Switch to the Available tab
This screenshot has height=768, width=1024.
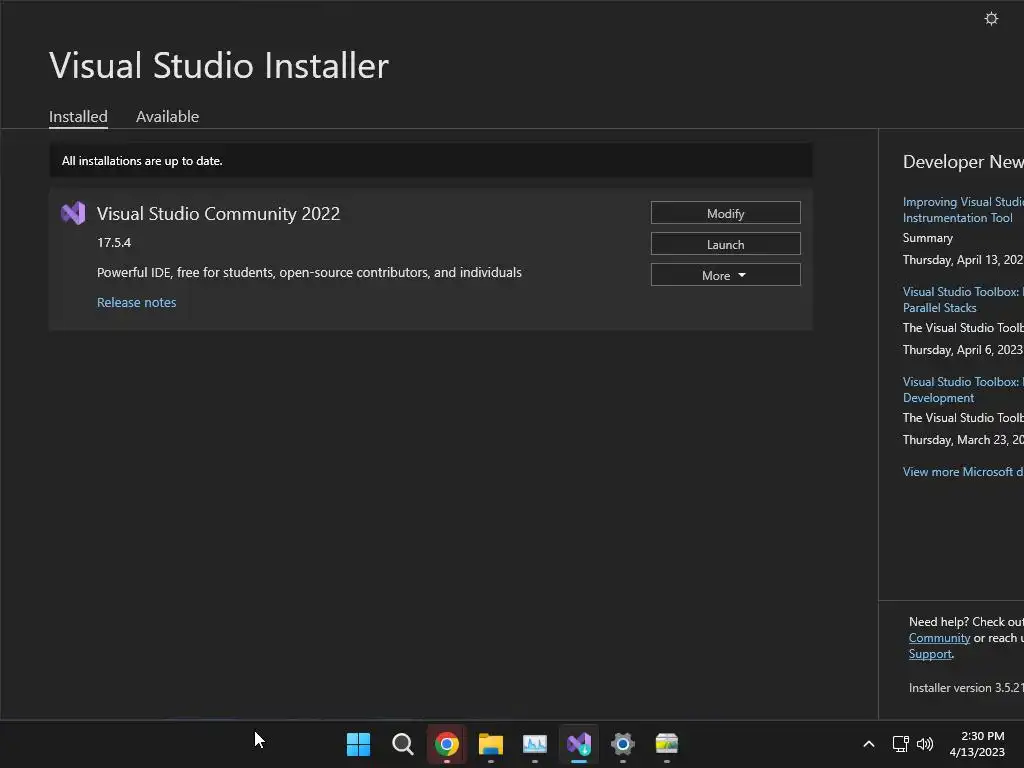[167, 117]
